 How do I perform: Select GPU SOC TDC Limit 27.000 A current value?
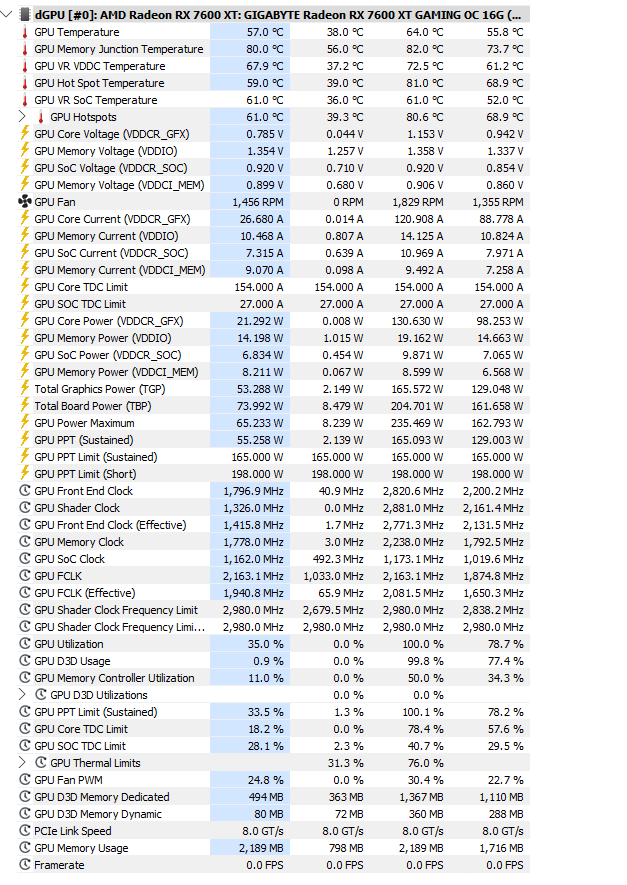[x=261, y=304]
